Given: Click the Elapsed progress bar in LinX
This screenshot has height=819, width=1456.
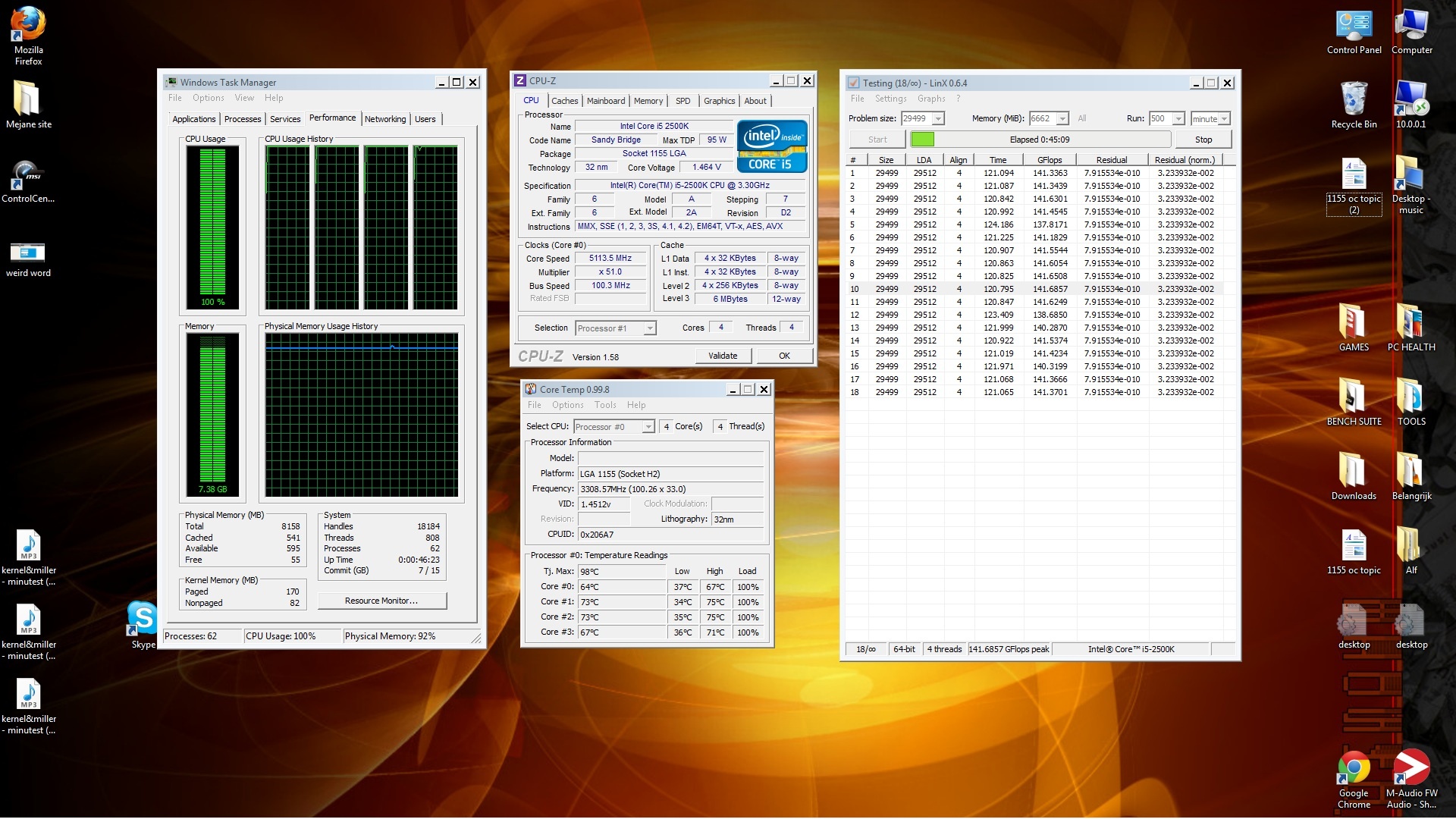Looking at the screenshot, I should [1040, 140].
